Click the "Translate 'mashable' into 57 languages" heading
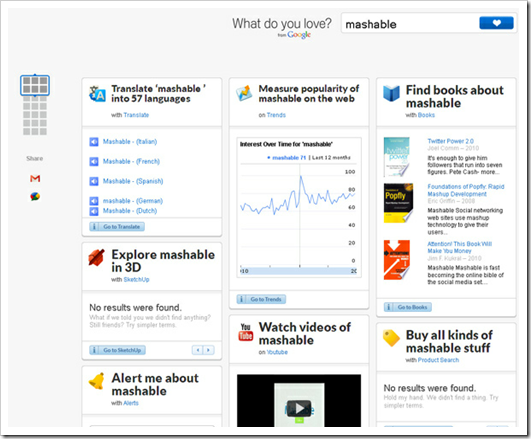 click(158, 93)
